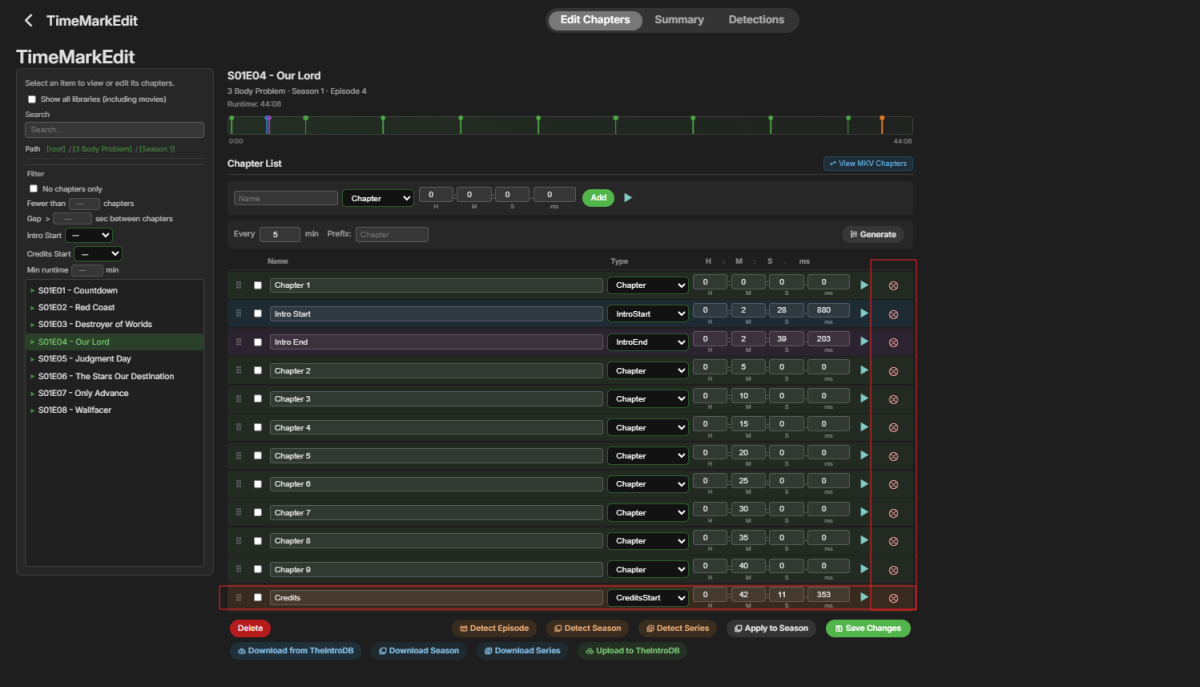Play from the Intro End timestamp
Viewport: 1200px width, 687px height.
point(865,342)
